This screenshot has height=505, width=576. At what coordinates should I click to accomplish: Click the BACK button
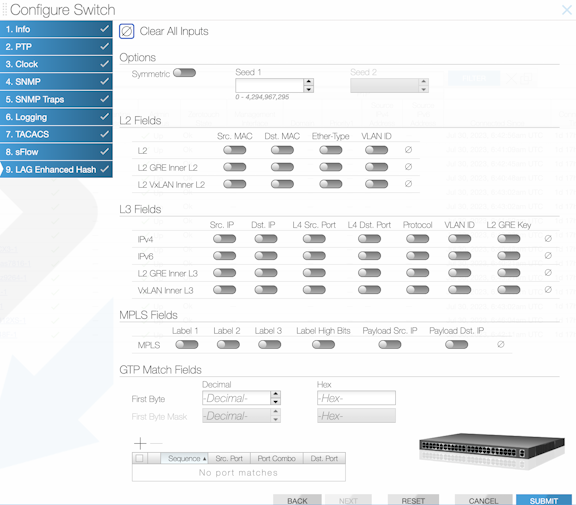click(x=297, y=500)
